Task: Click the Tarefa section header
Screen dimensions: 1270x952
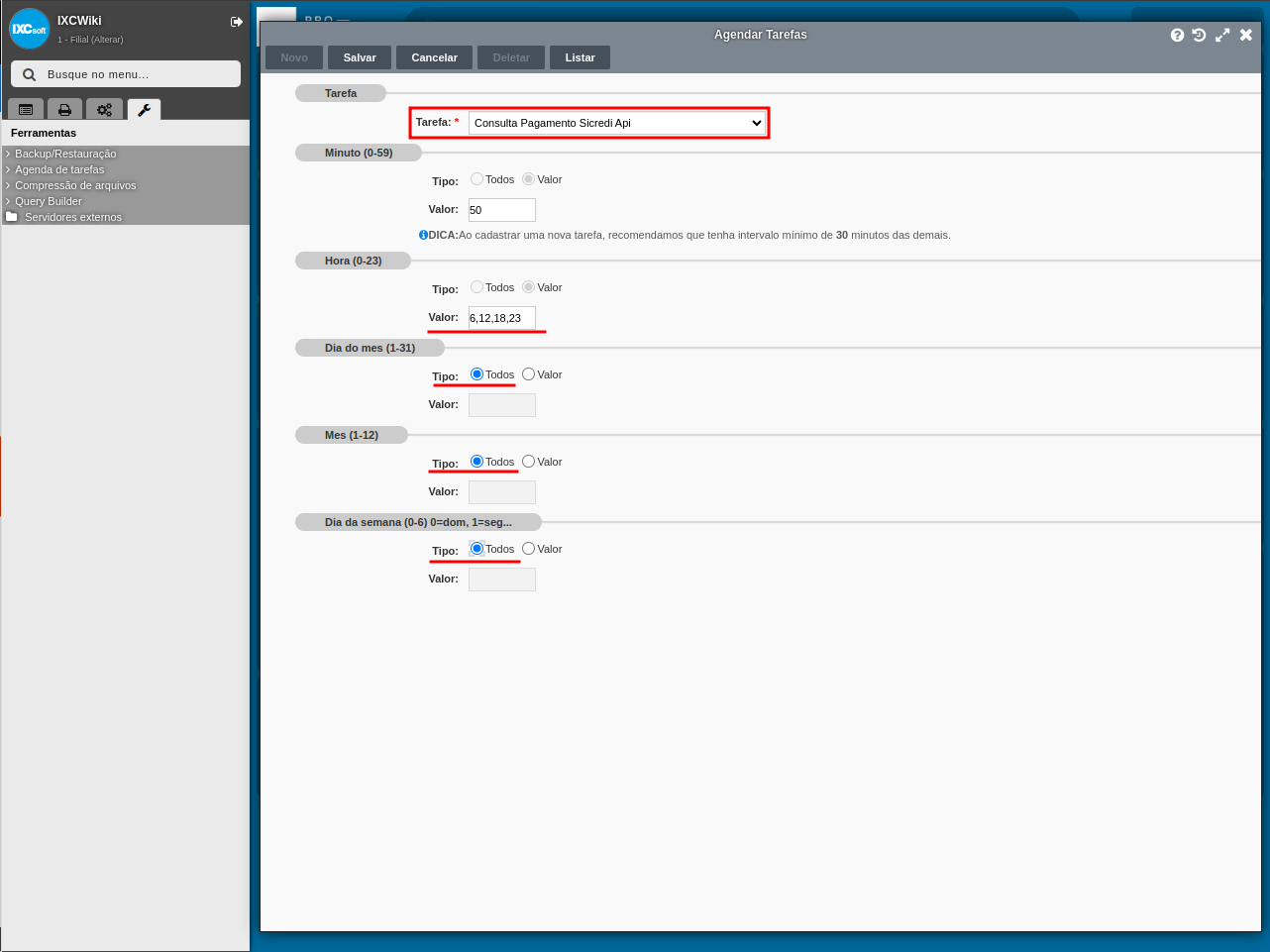Action: point(341,93)
